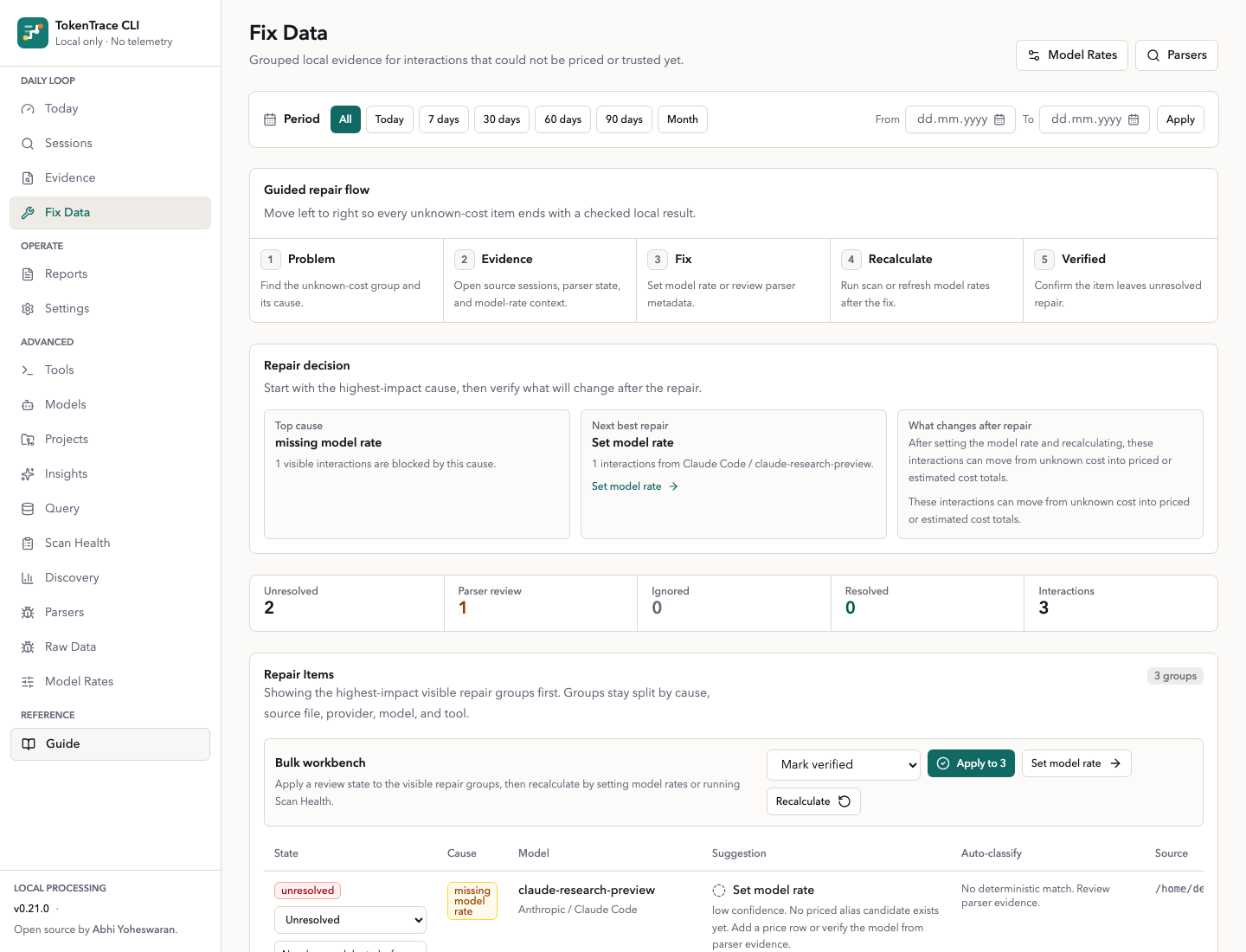Open the To date calendar picker icon
Viewport: 1246px width, 952px height.
tap(1134, 119)
